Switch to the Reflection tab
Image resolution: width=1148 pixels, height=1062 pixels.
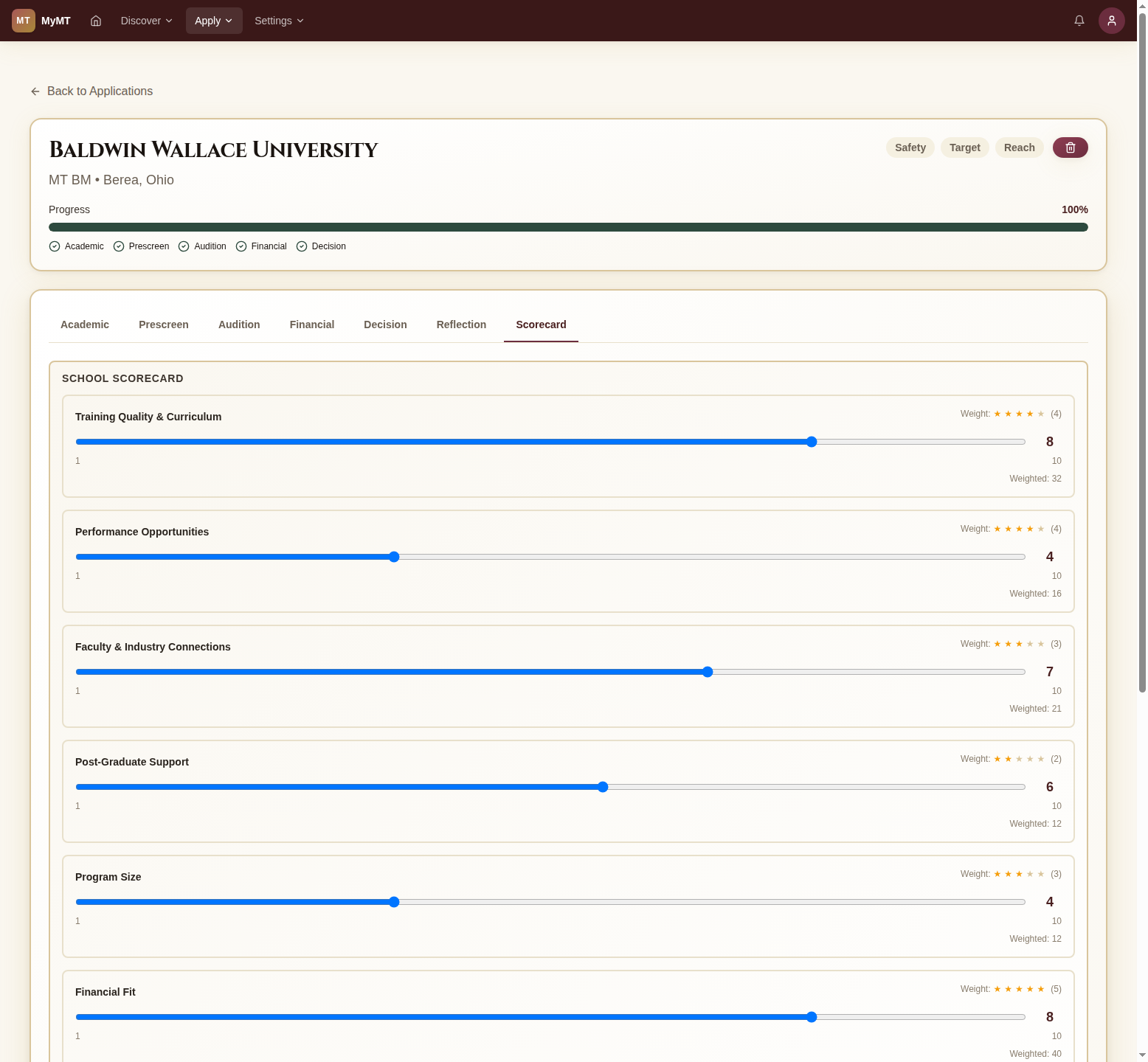(461, 324)
